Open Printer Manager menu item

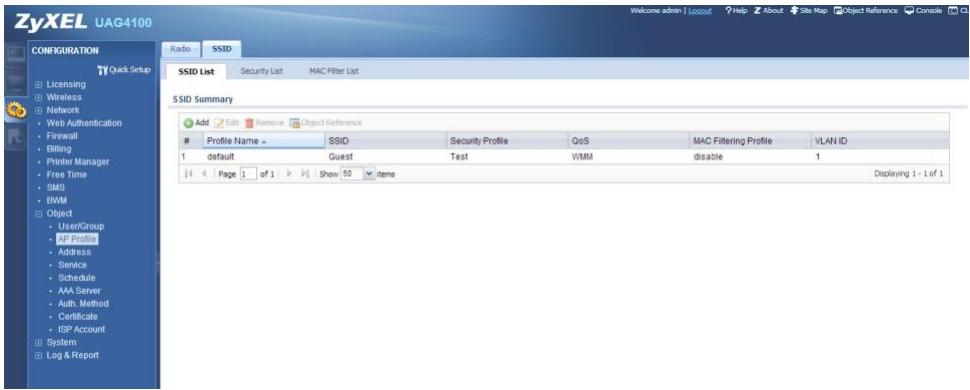[78, 162]
